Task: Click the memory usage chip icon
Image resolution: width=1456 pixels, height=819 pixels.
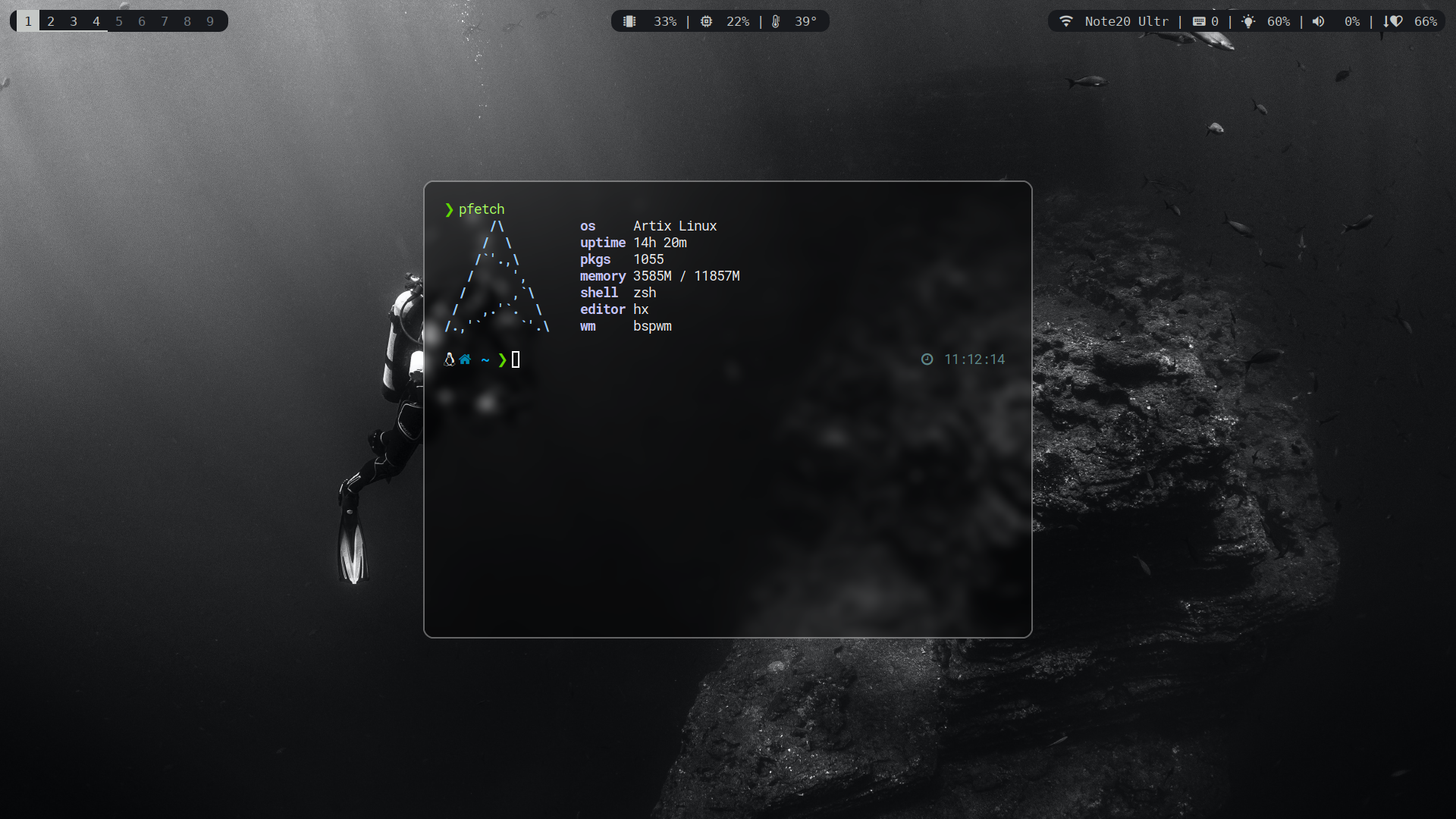Action: [629, 21]
